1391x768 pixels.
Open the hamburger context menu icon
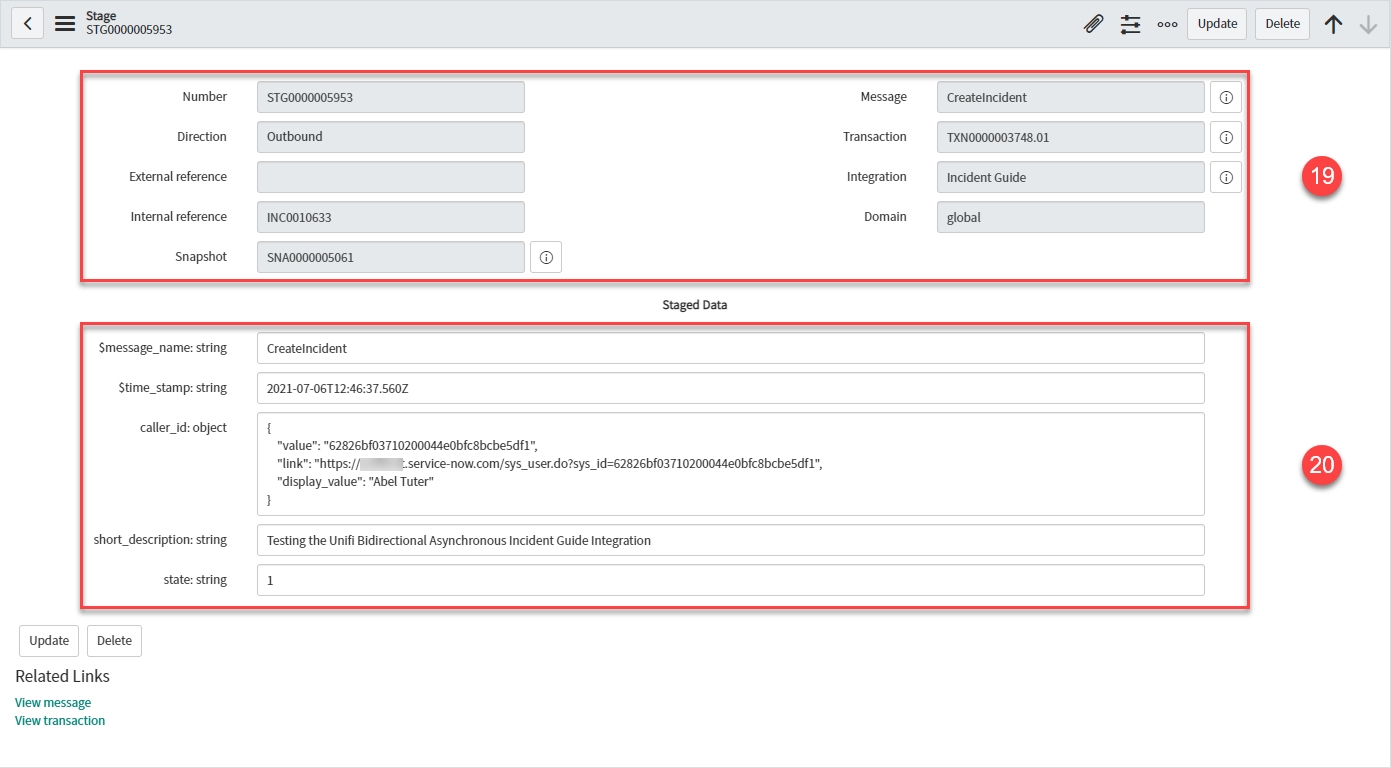point(65,24)
